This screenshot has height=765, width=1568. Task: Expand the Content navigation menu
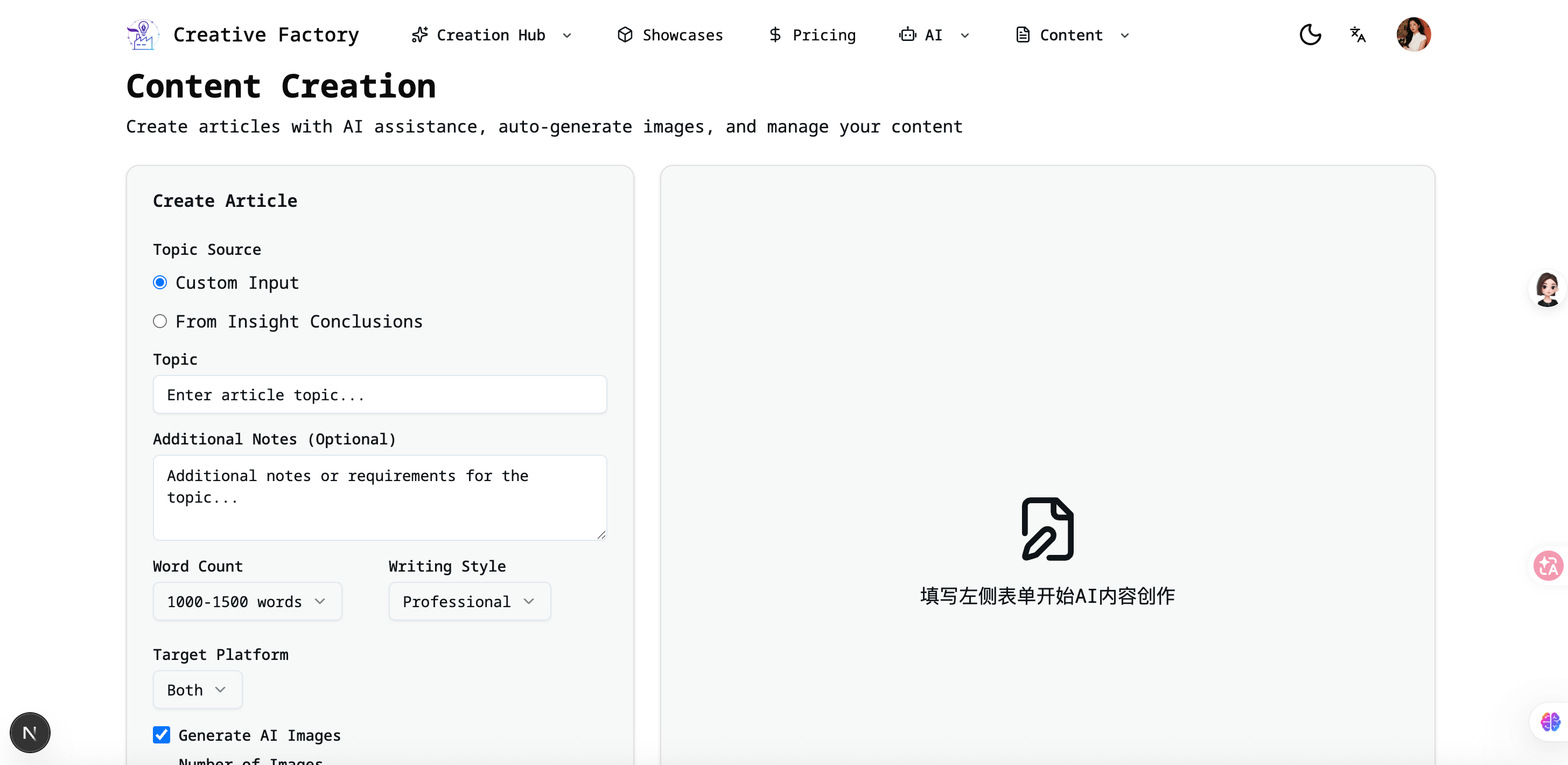(1072, 36)
